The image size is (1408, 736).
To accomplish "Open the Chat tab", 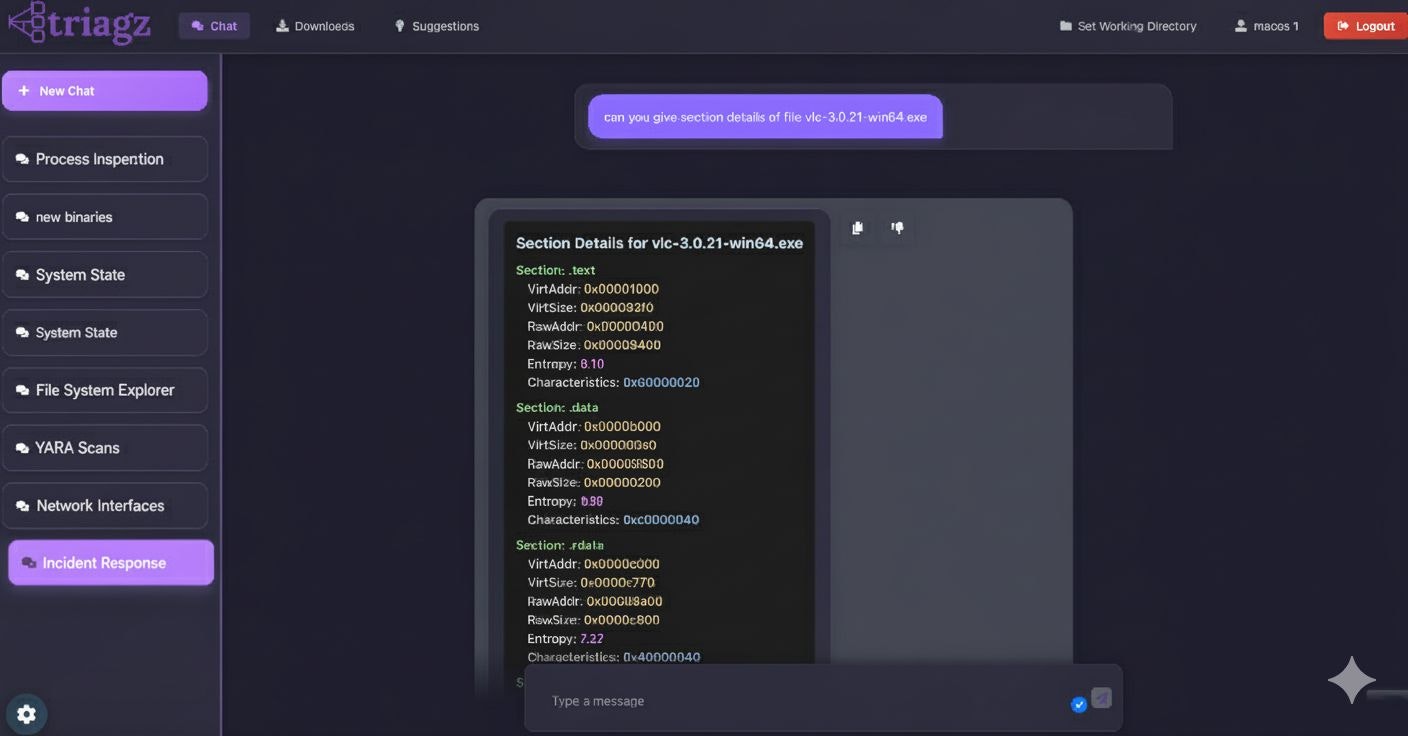I will click(x=214, y=26).
